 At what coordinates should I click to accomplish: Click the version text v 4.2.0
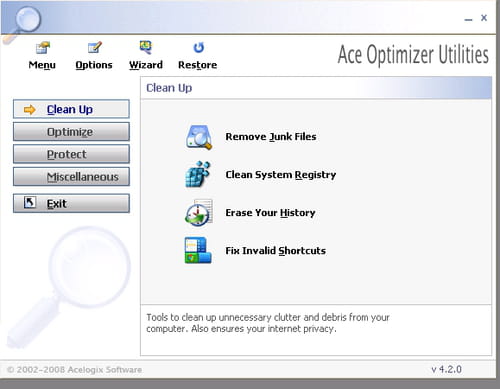(x=446, y=369)
